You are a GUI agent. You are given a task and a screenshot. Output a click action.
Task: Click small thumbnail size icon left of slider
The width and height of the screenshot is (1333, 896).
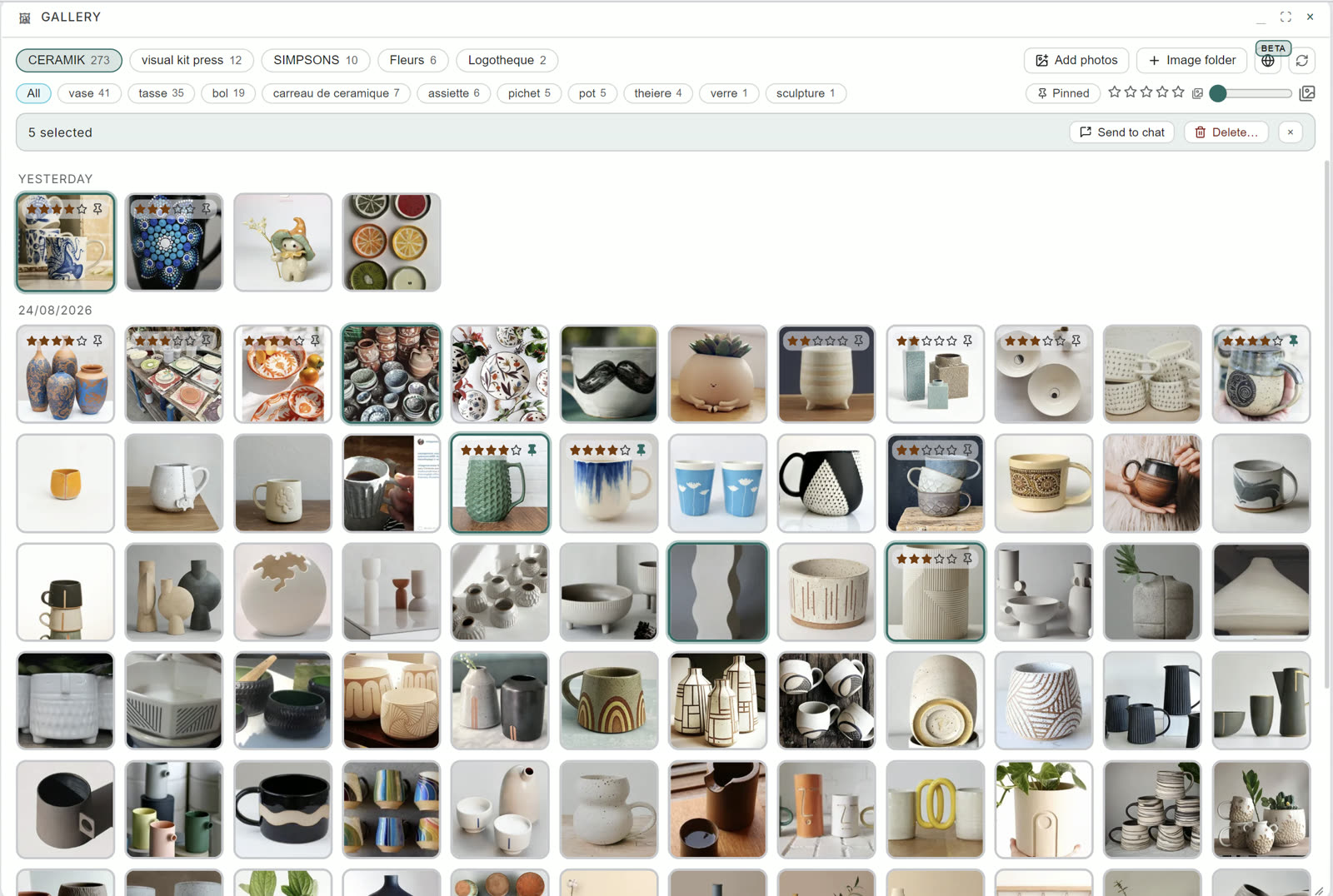click(x=1197, y=93)
